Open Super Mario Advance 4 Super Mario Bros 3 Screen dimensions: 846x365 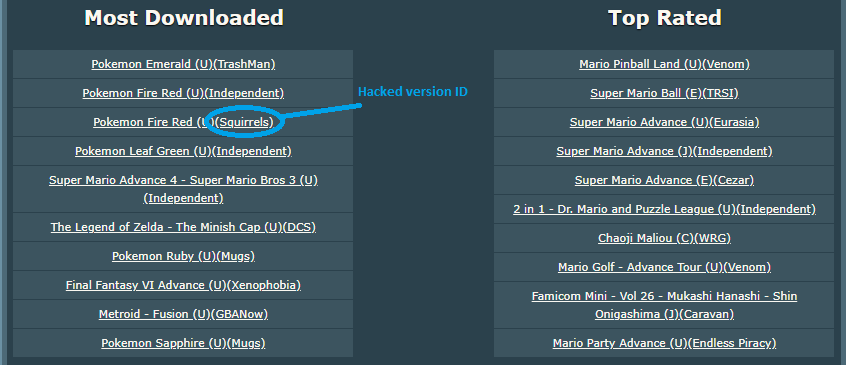pos(183,189)
